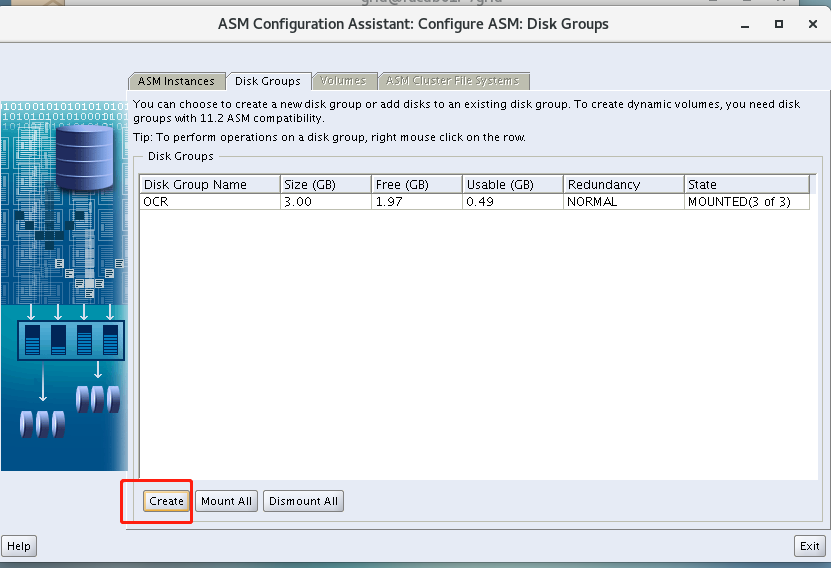Click the 3.00 size cell
831x568 pixels.
(x=325, y=202)
